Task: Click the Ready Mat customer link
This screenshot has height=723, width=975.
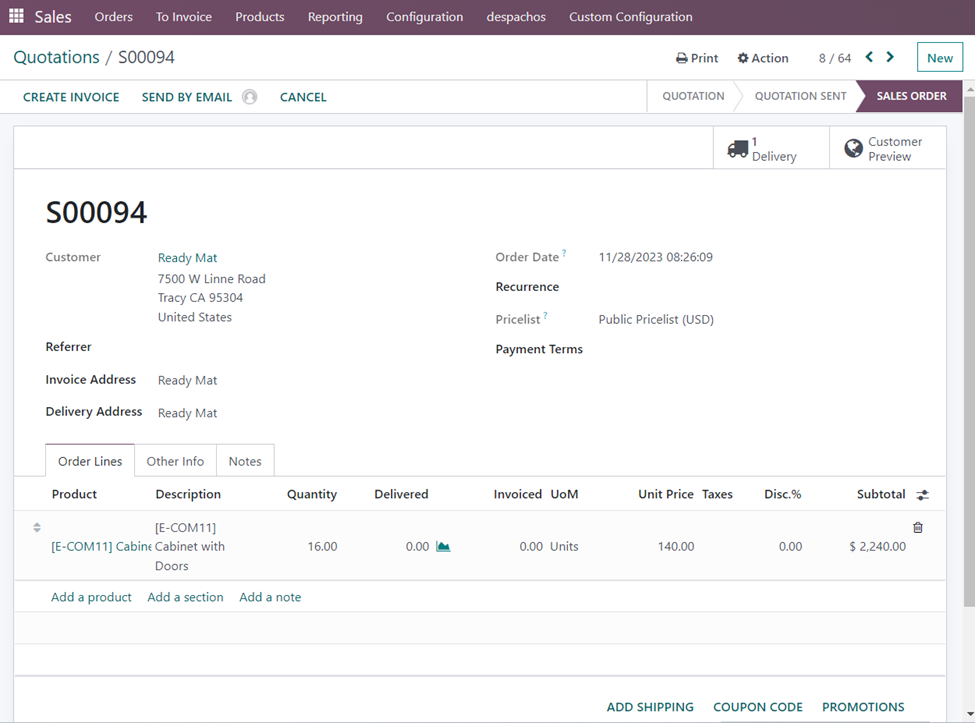Action: [x=187, y=258]
